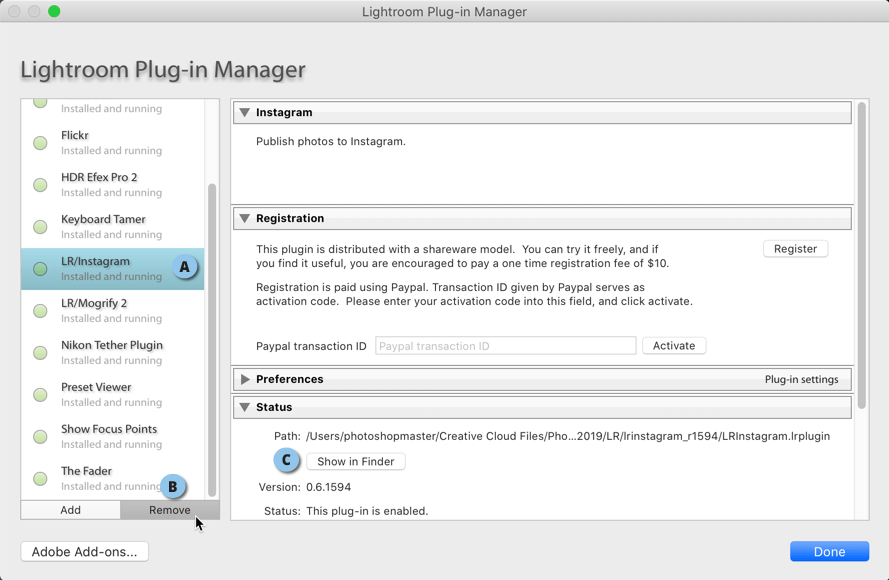This screenshot has height=580, width=889.
Task: Select the Flickr plug-in entry
Action: tap(112, 143)
